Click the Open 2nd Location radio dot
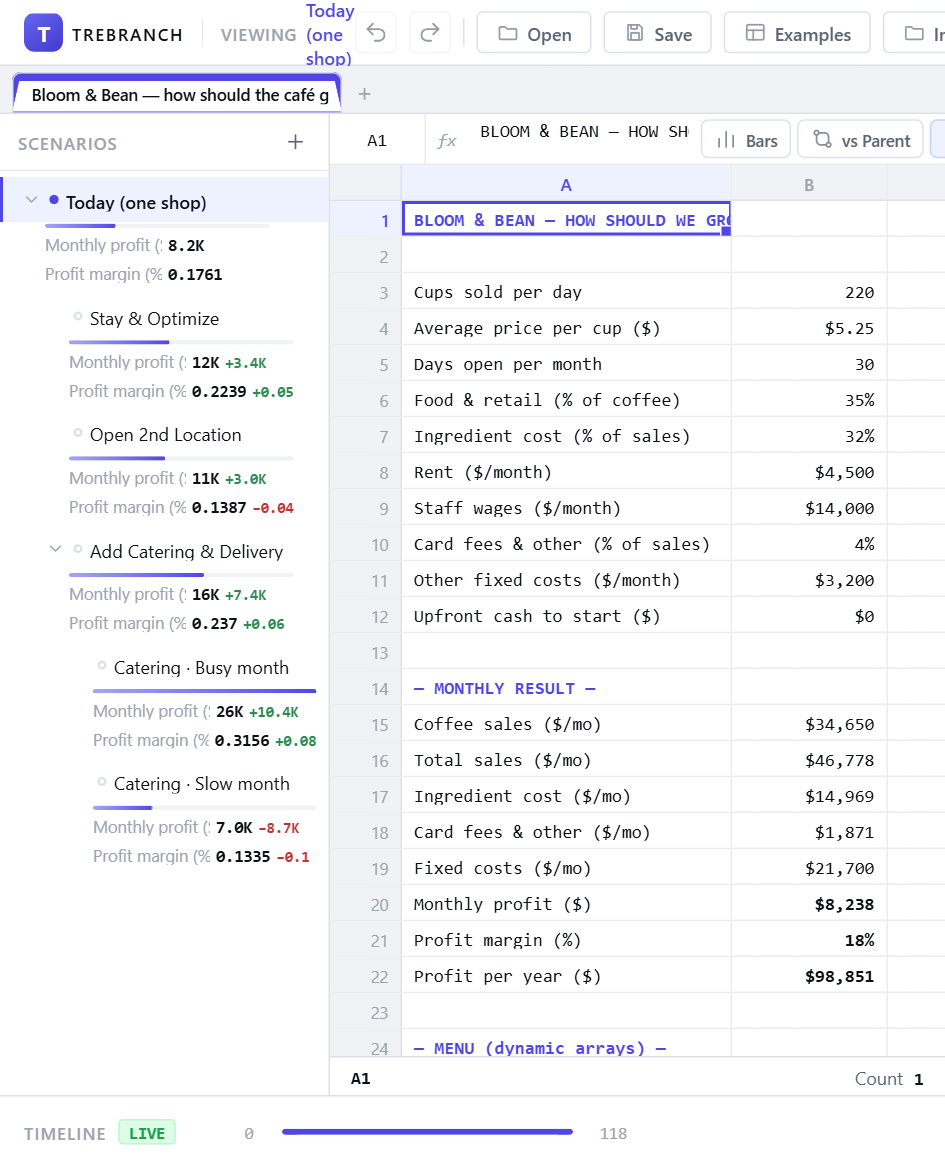The width and height of the screenshot is (945, 1167). tap(77, 432)
